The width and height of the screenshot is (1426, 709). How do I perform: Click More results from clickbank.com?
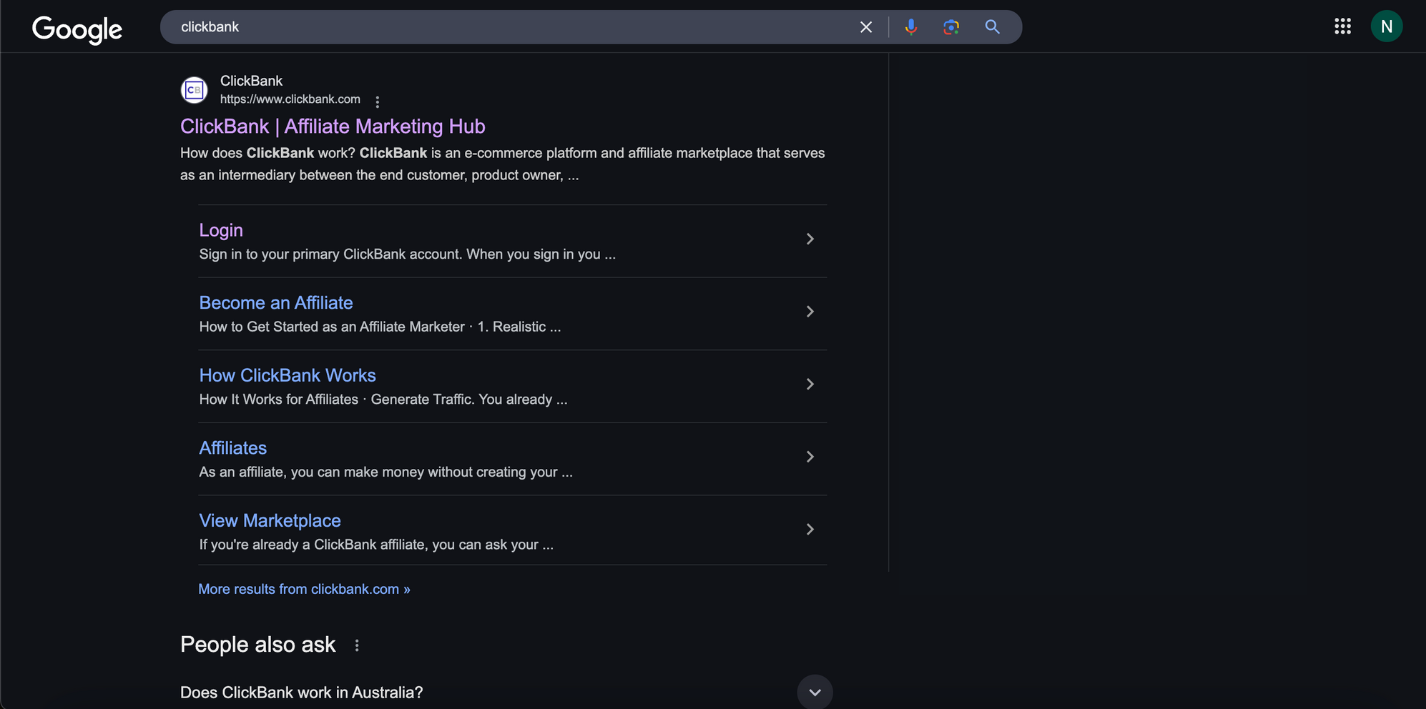point(304,589)
